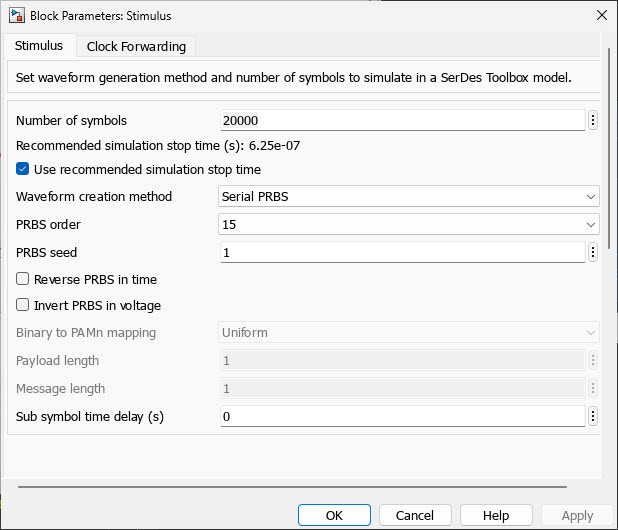Viewport: 618px width, 530px height.
Task: Close the Block Parameters dialog window
Action: point(600,15)
